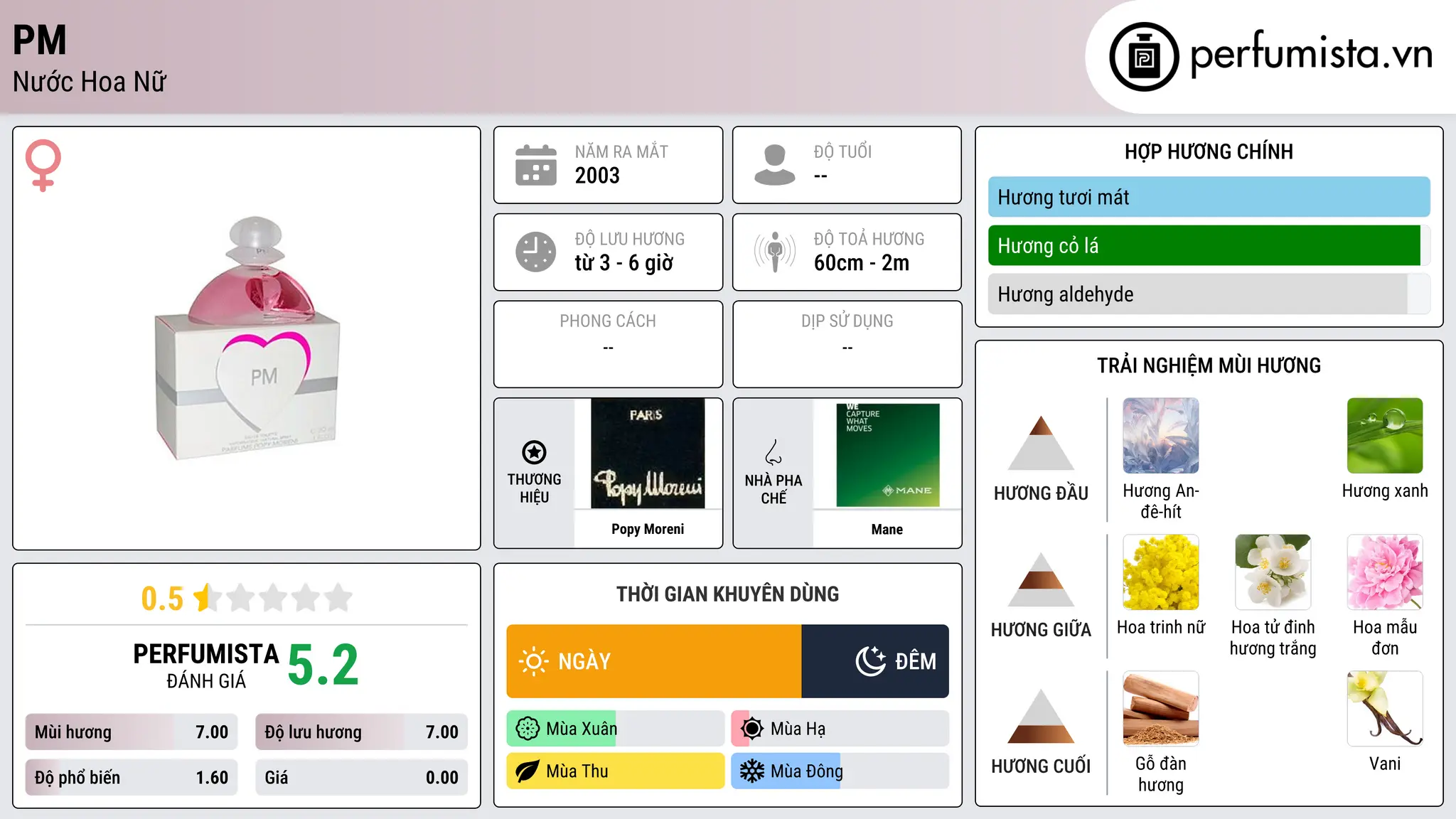The image size is (1456, 819).
Task: Click the Hương cỏ lá accord bar
Action: [1209, 245]
